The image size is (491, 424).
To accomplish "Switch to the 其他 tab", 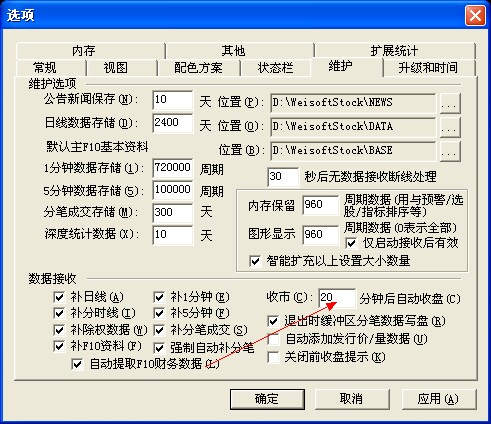I will 240,51.
